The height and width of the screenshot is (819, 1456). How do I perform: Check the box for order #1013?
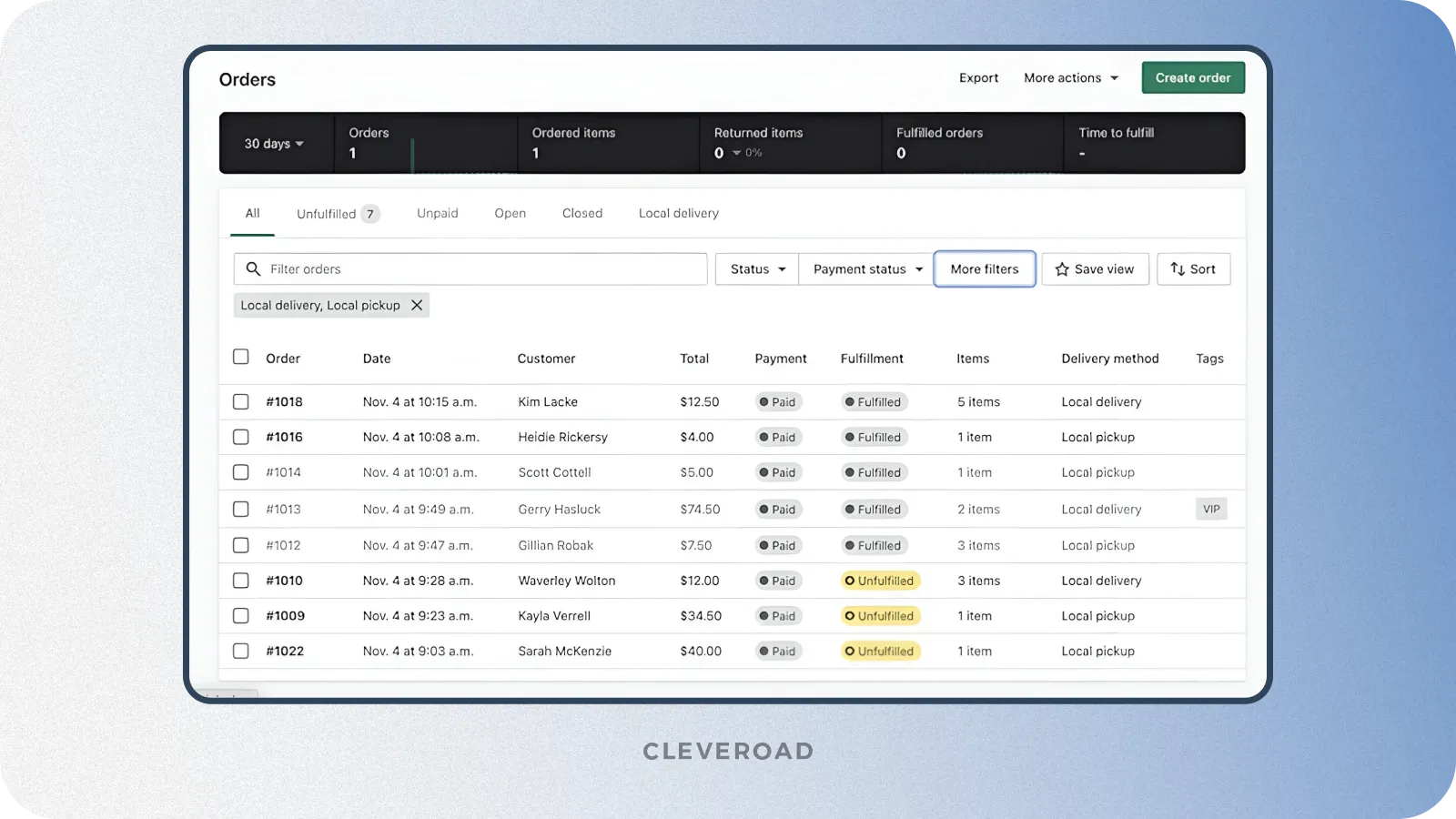(241, 510)
